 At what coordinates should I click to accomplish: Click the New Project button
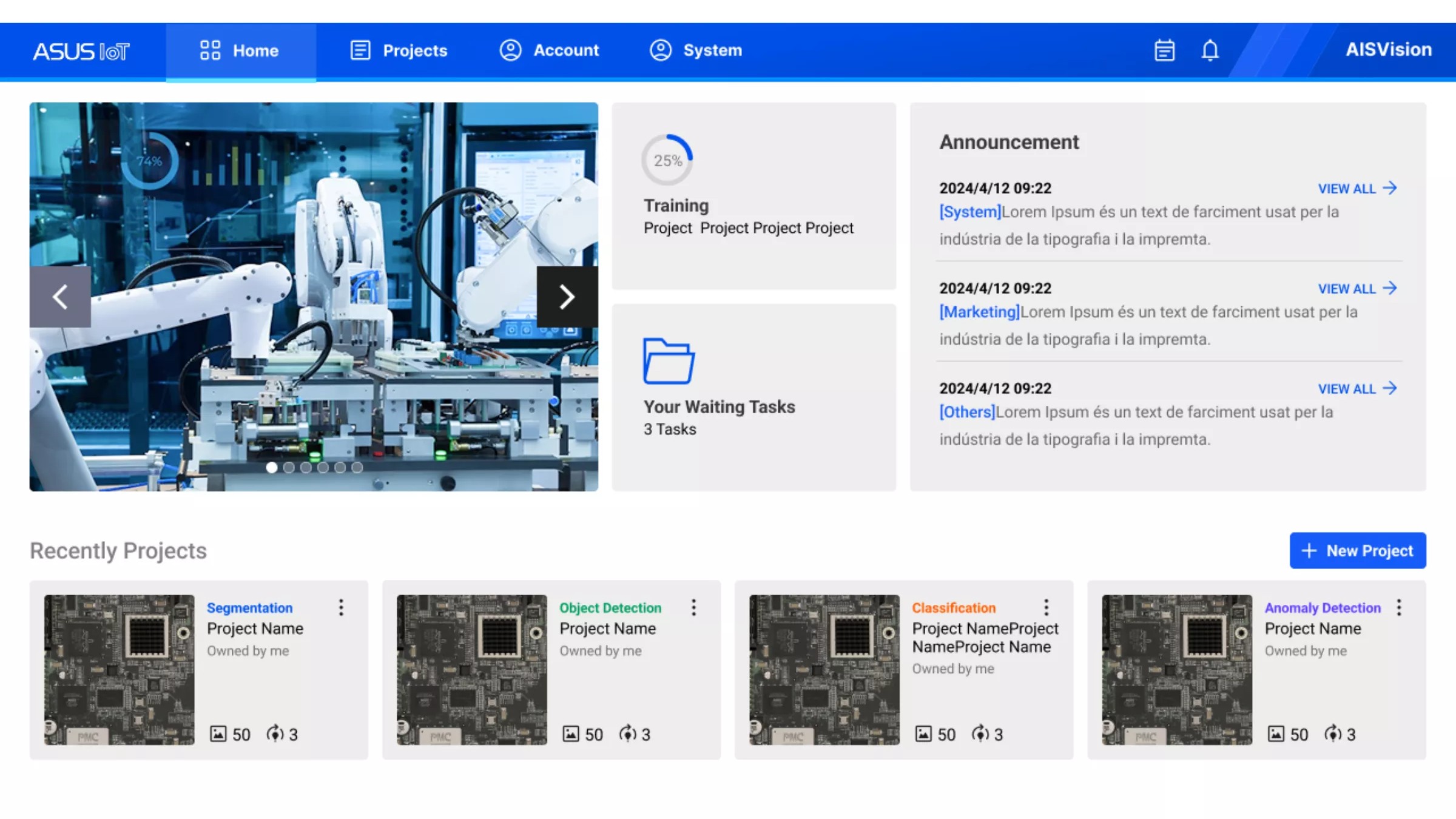point(1357,551)
